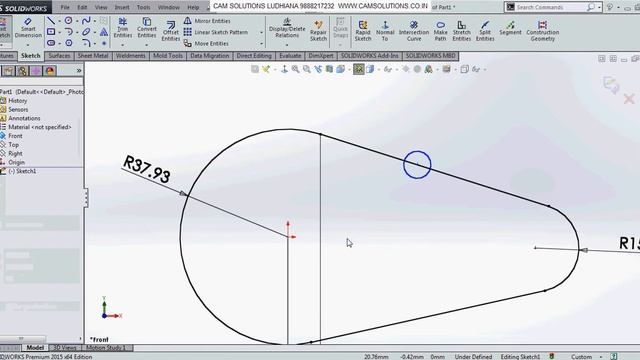Click the Normal To icon

(x=385, y=25)
